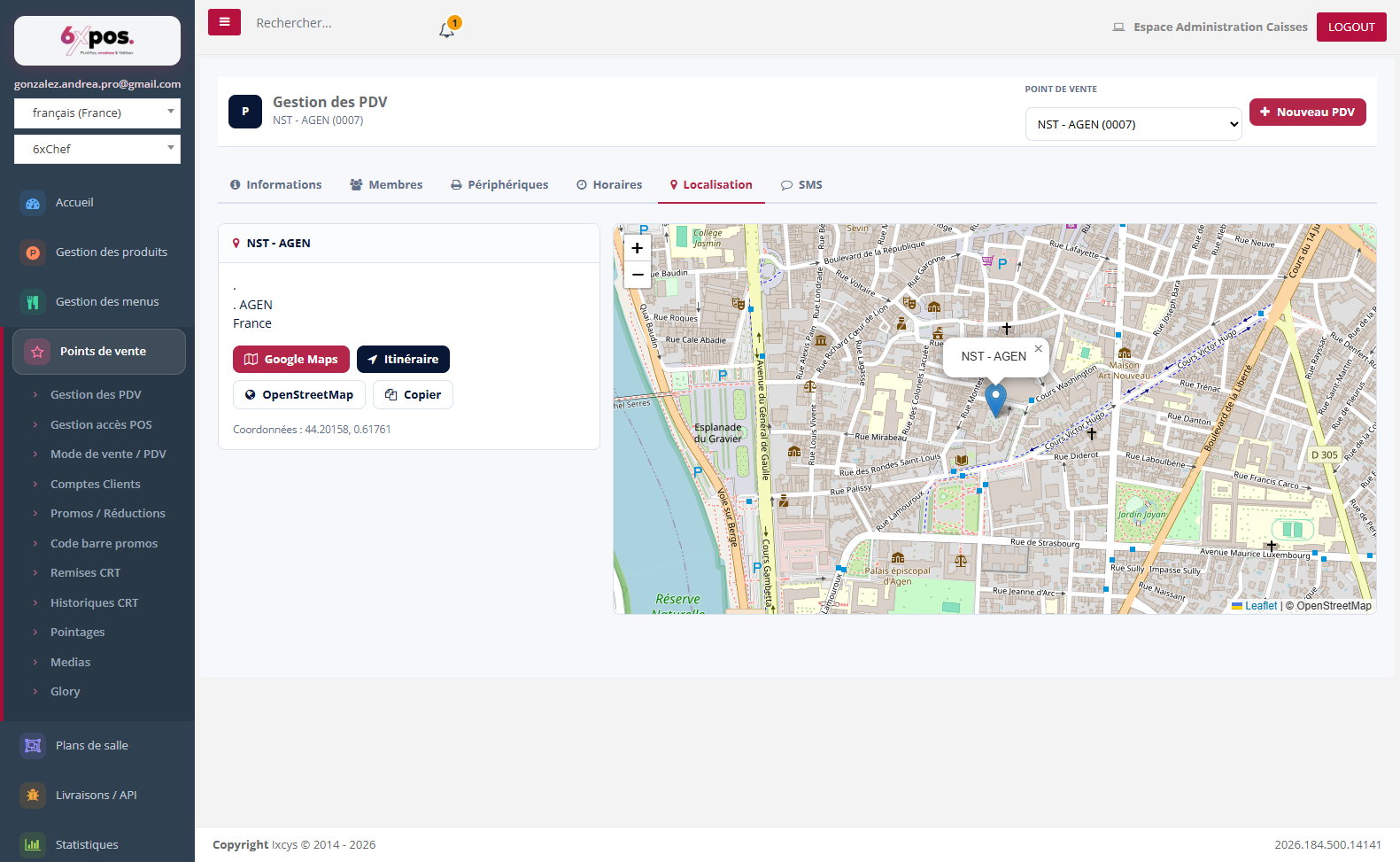Switch to the Périphériques tab
Screen dimensions: 1400x862
tap(499, 185)
